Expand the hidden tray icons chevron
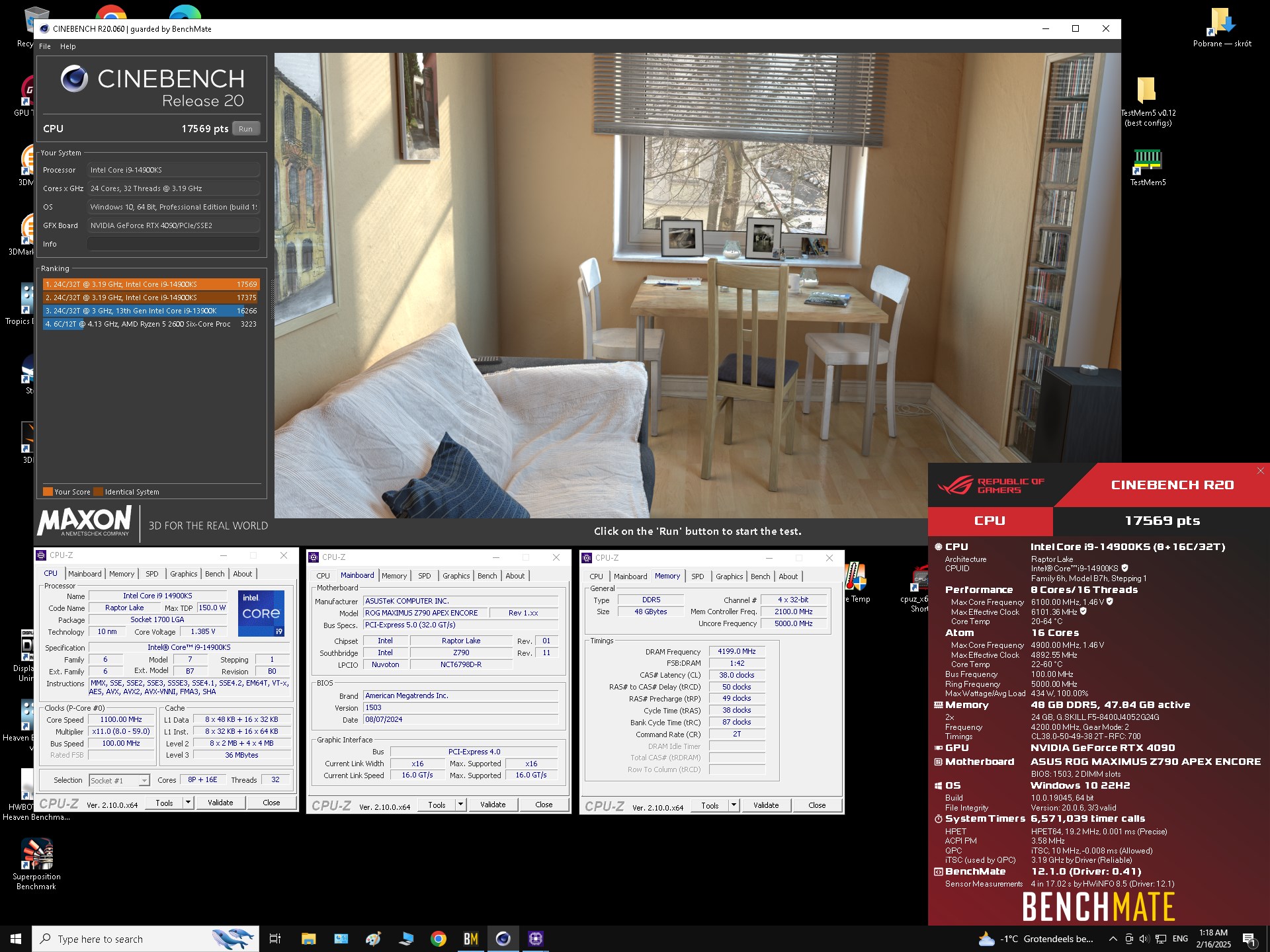 point(1113,939)
